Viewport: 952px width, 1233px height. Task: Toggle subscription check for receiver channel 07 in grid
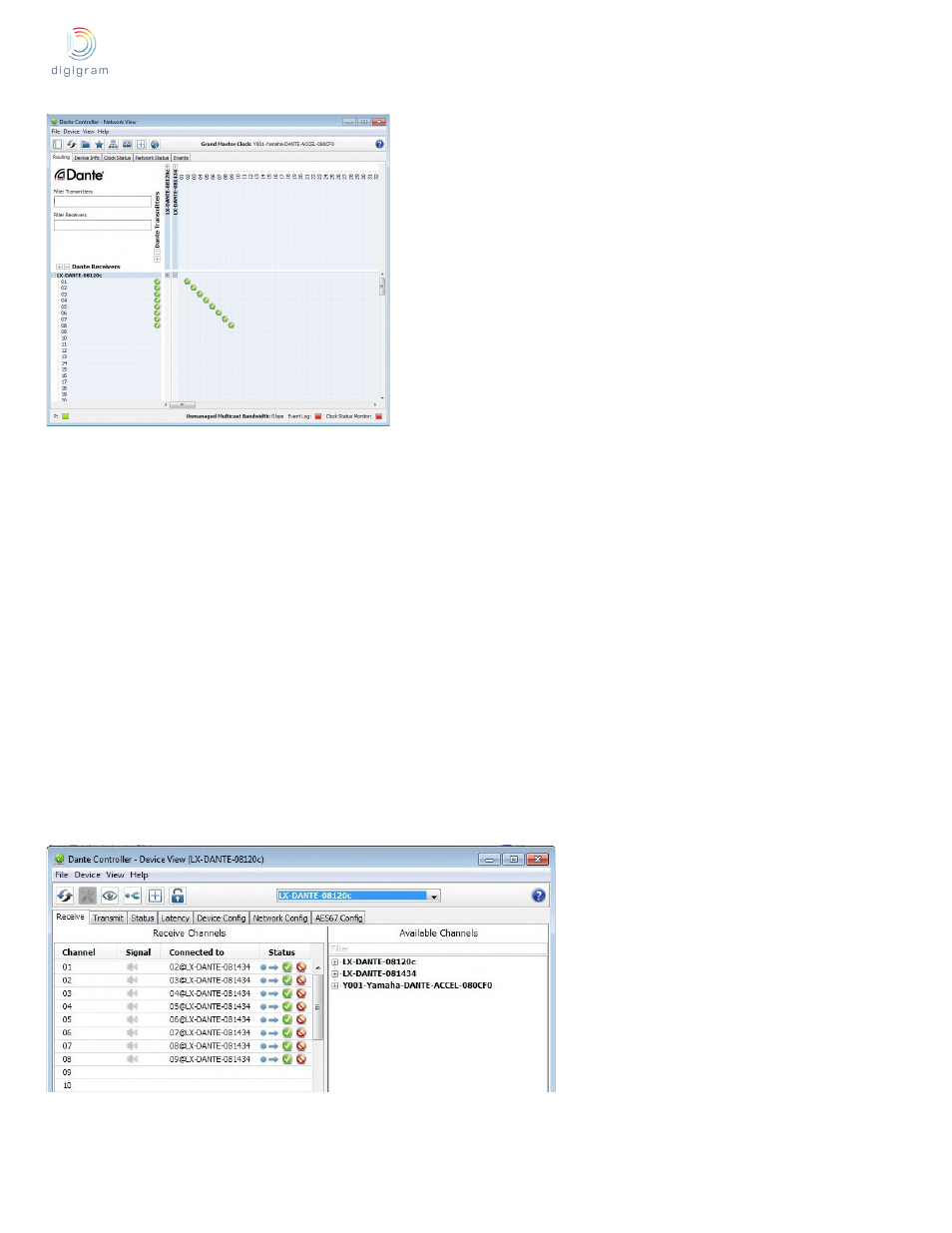pos(225,318)
